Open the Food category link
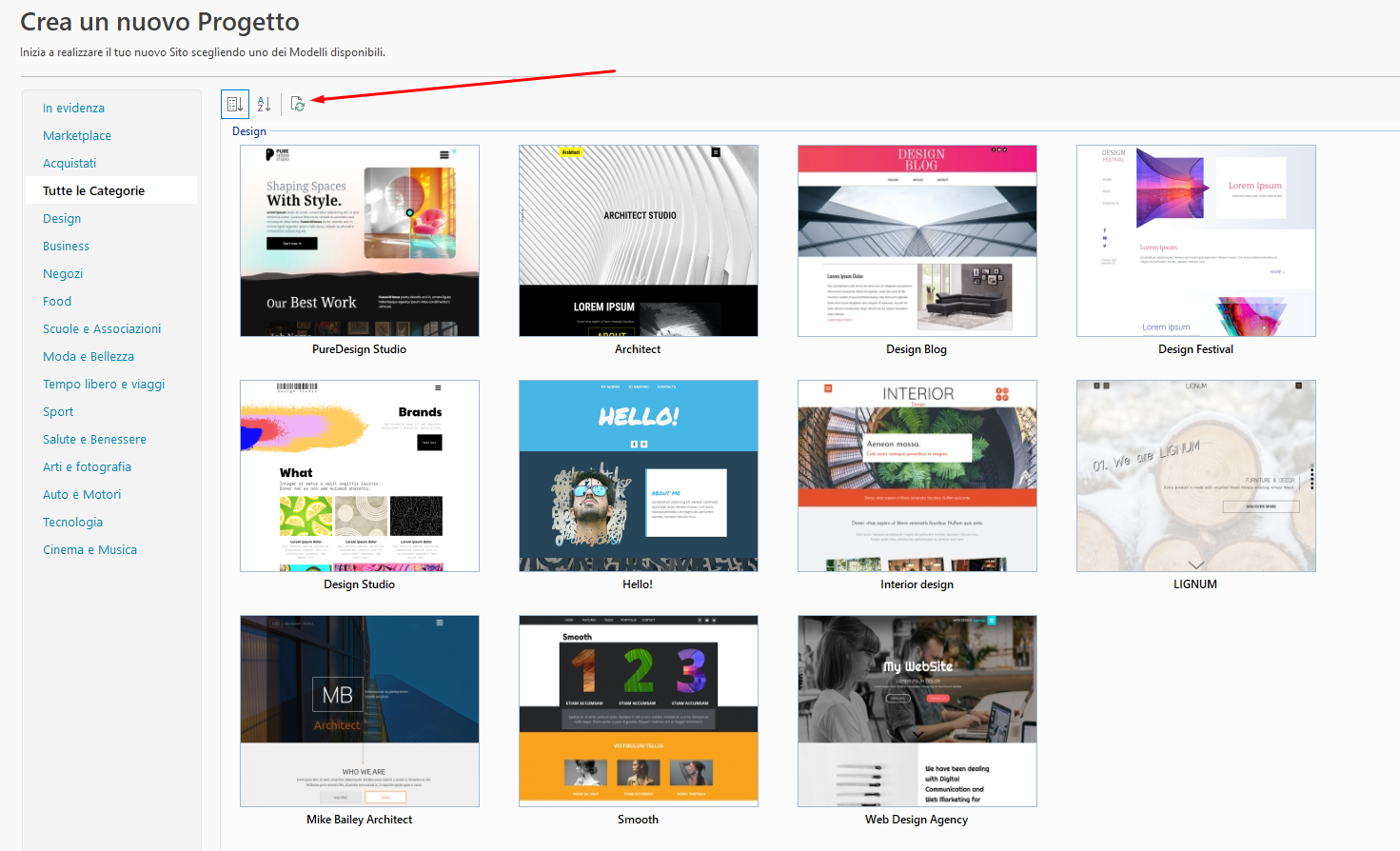Screen dimensions: 1400x851 coord(57,302)
